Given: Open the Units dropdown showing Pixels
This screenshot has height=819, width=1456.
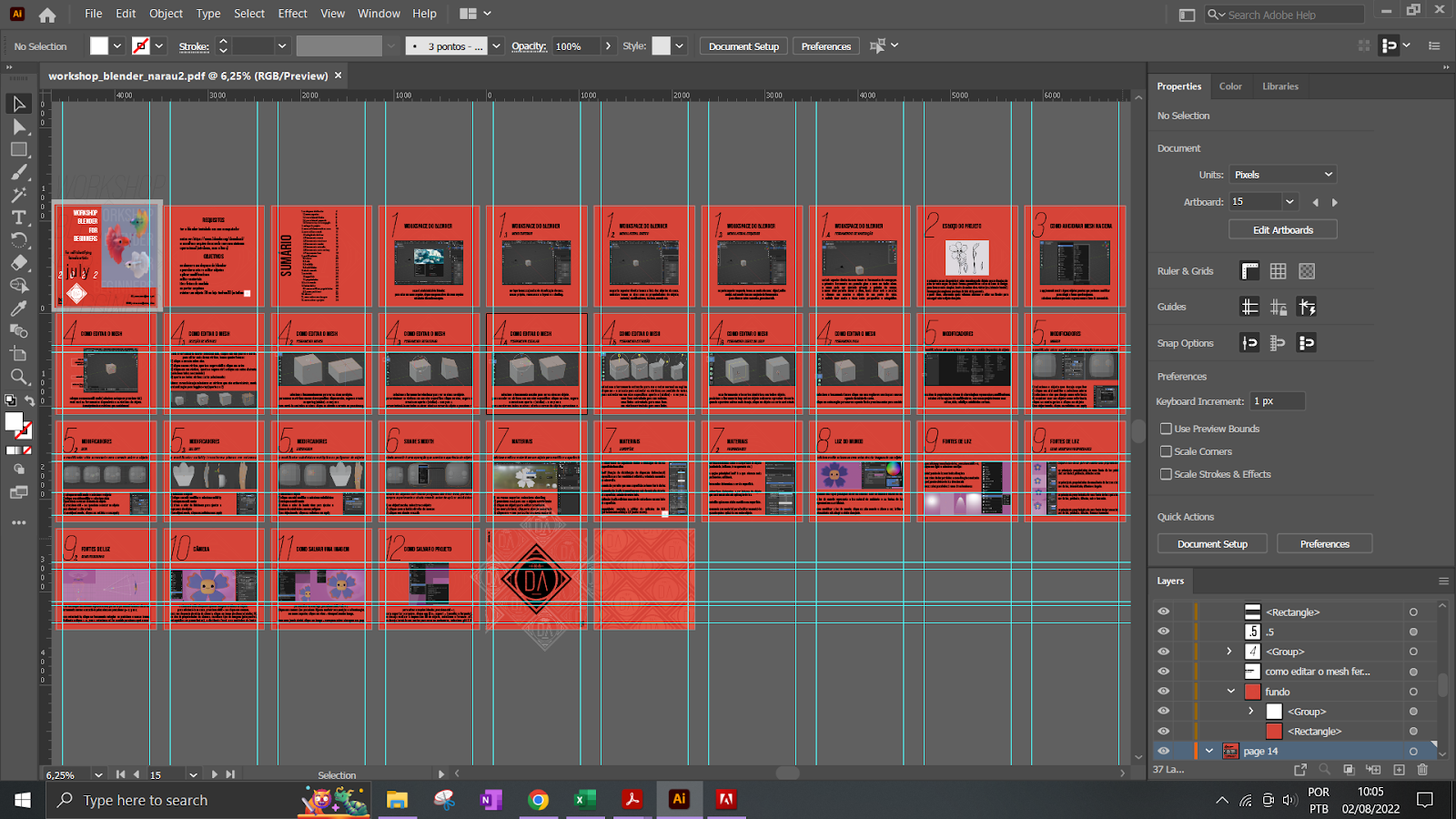Looking at the screenshot, I should coord(1283,175).
